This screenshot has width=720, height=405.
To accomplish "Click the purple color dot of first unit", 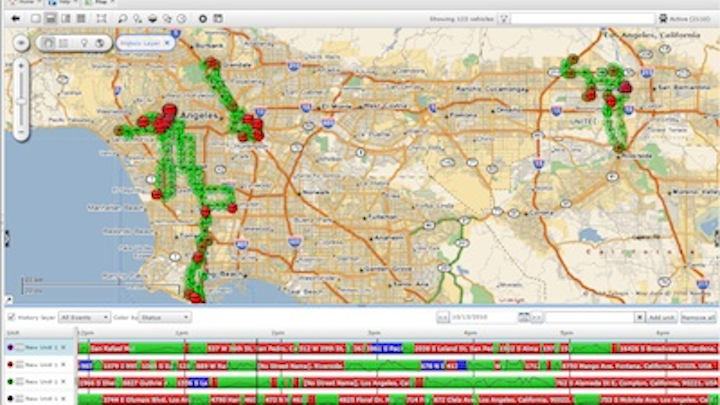I will 10,348.
